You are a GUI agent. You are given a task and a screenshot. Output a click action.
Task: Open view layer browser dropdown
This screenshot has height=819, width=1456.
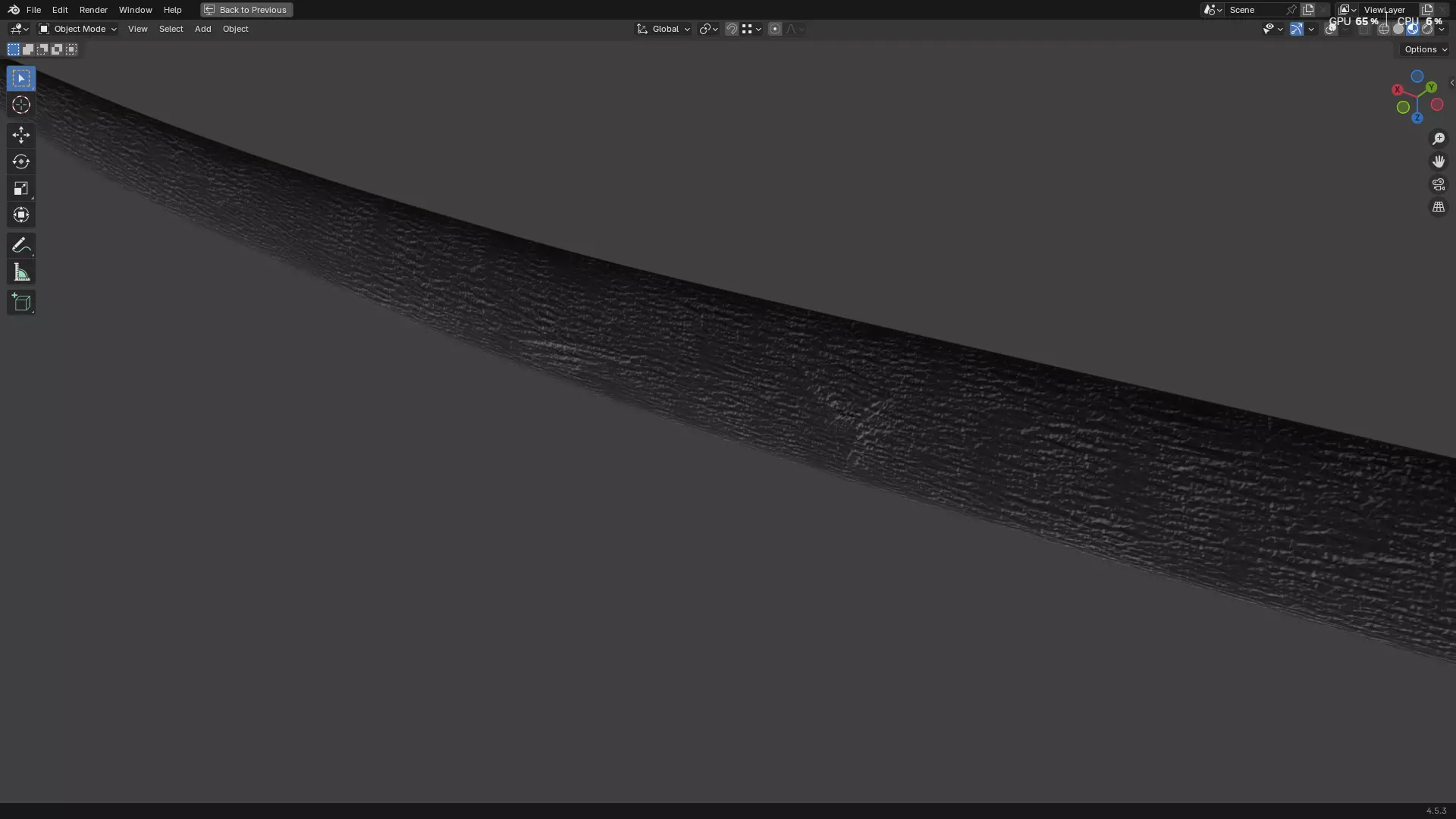[x=1347, y=10]
